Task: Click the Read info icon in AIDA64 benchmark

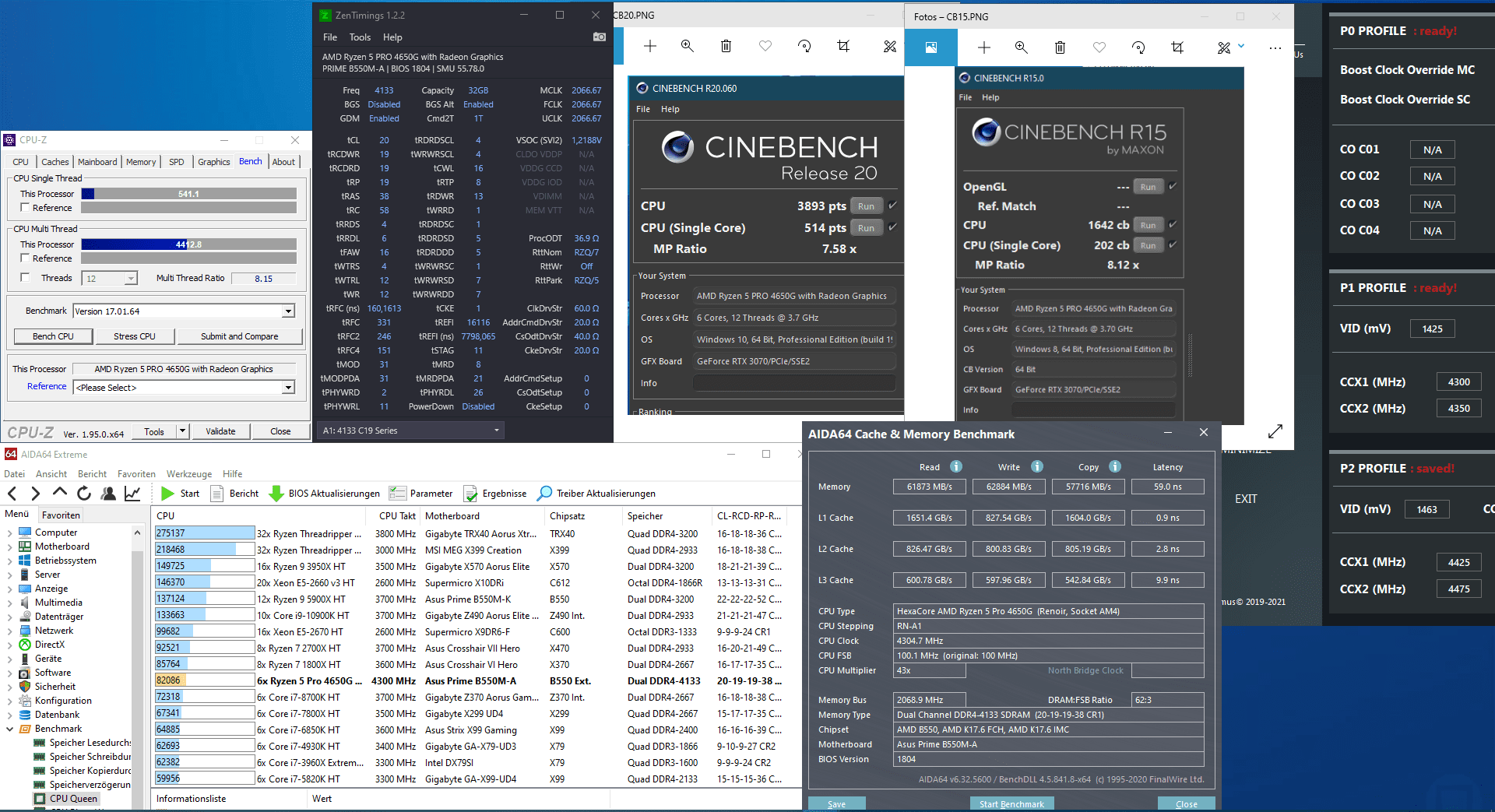Action: pos(955,466)
